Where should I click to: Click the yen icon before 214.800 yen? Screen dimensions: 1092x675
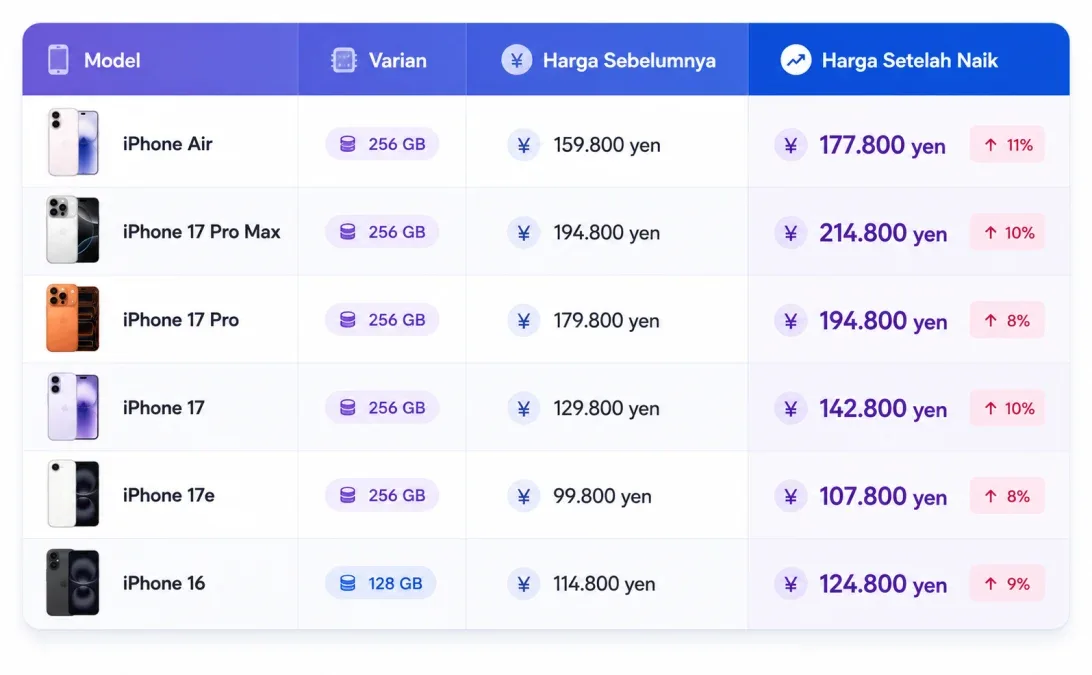790,233
